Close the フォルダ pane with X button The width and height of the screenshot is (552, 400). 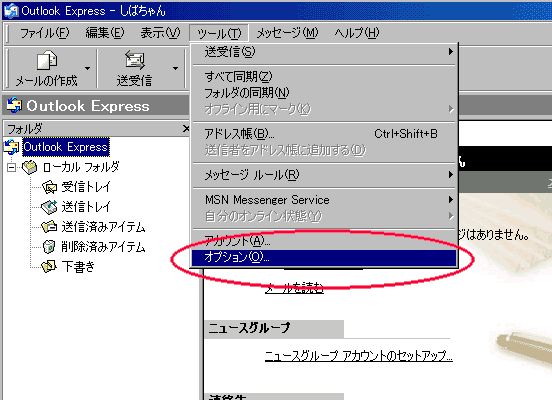click(x=186, y=129)
